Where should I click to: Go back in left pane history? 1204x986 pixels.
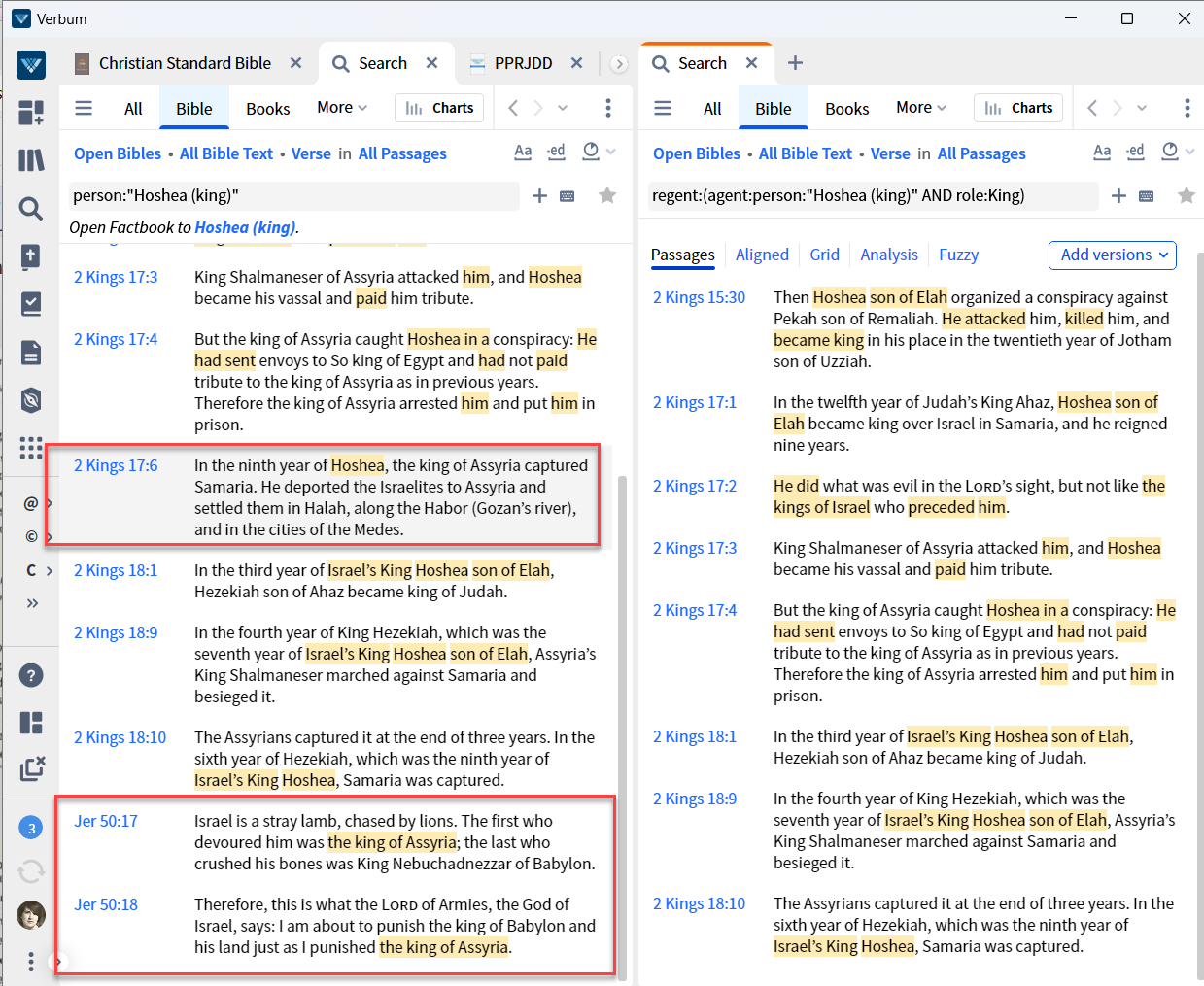(x=513, y=108)
